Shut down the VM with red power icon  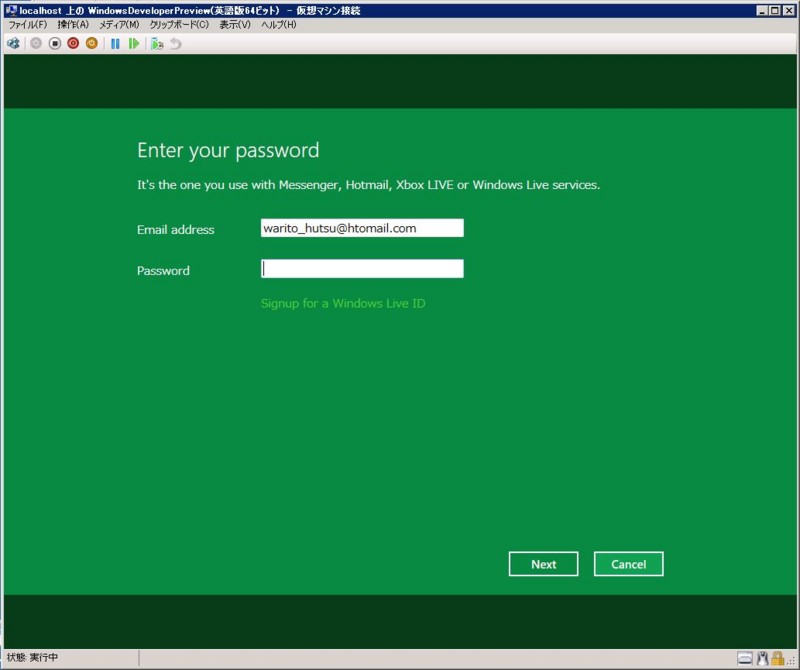click(x=73, y=44)
